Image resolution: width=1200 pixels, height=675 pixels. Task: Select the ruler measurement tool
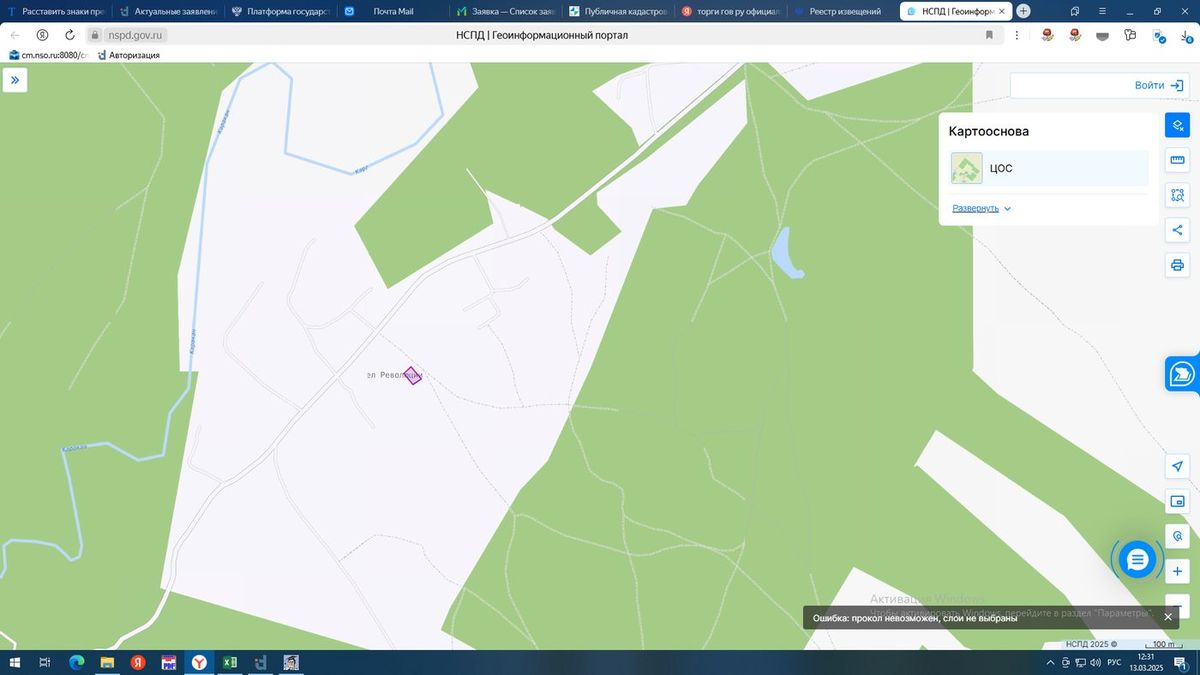point(1178,160)
